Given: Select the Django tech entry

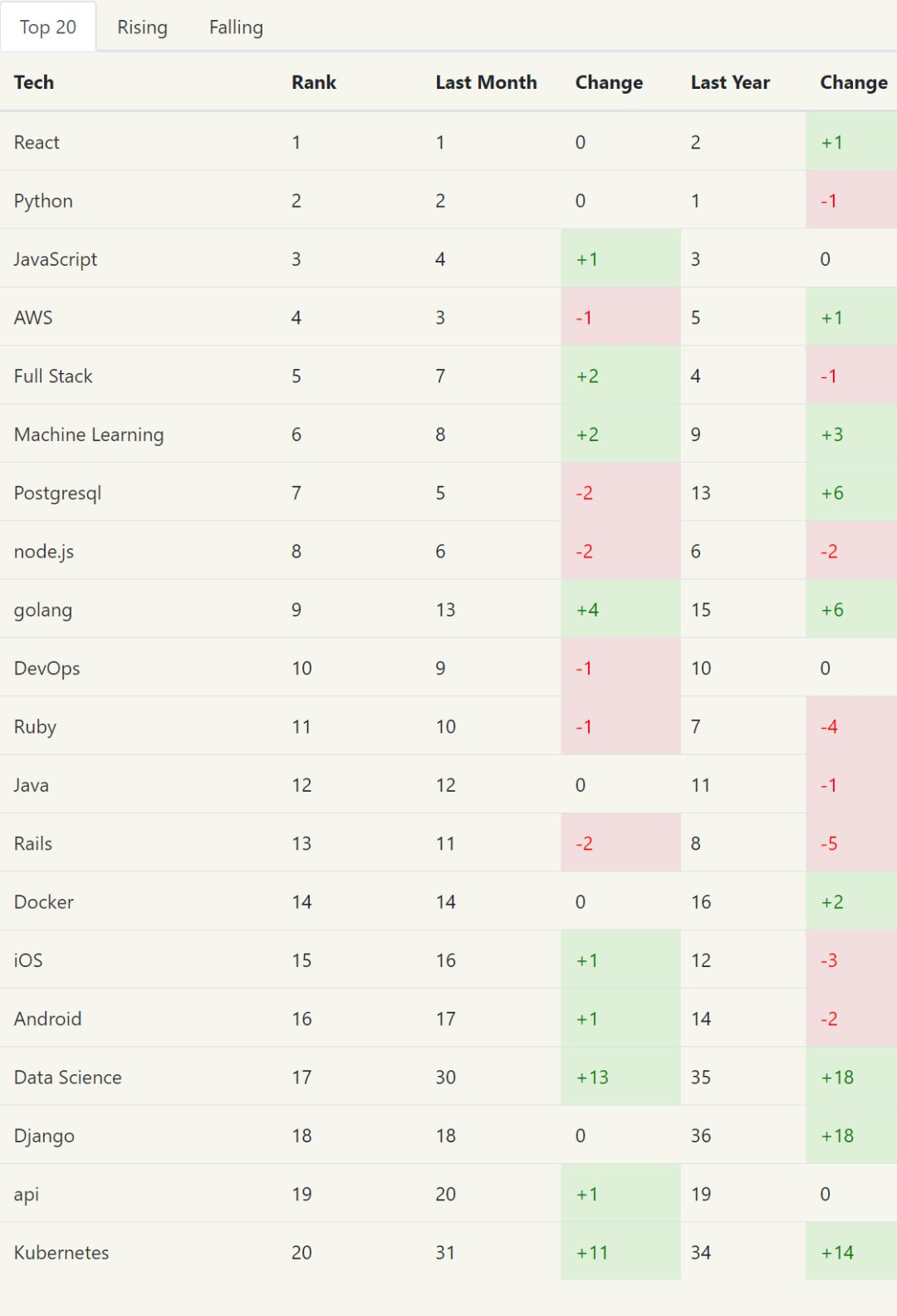Looking at the screenshot, I should [x=44, y=1136].
